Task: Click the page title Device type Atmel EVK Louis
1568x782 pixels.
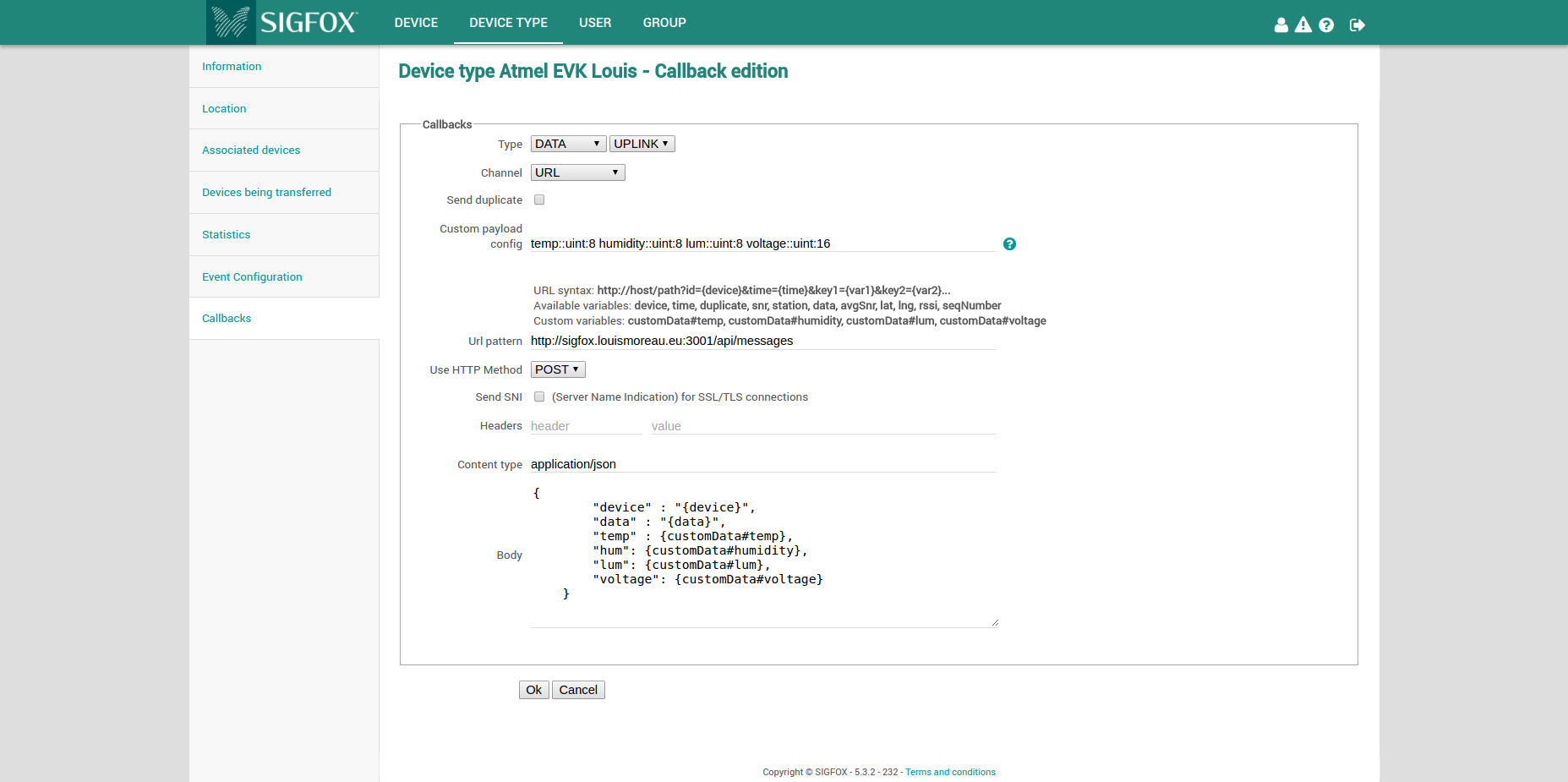Action: (x=593, y=71)
